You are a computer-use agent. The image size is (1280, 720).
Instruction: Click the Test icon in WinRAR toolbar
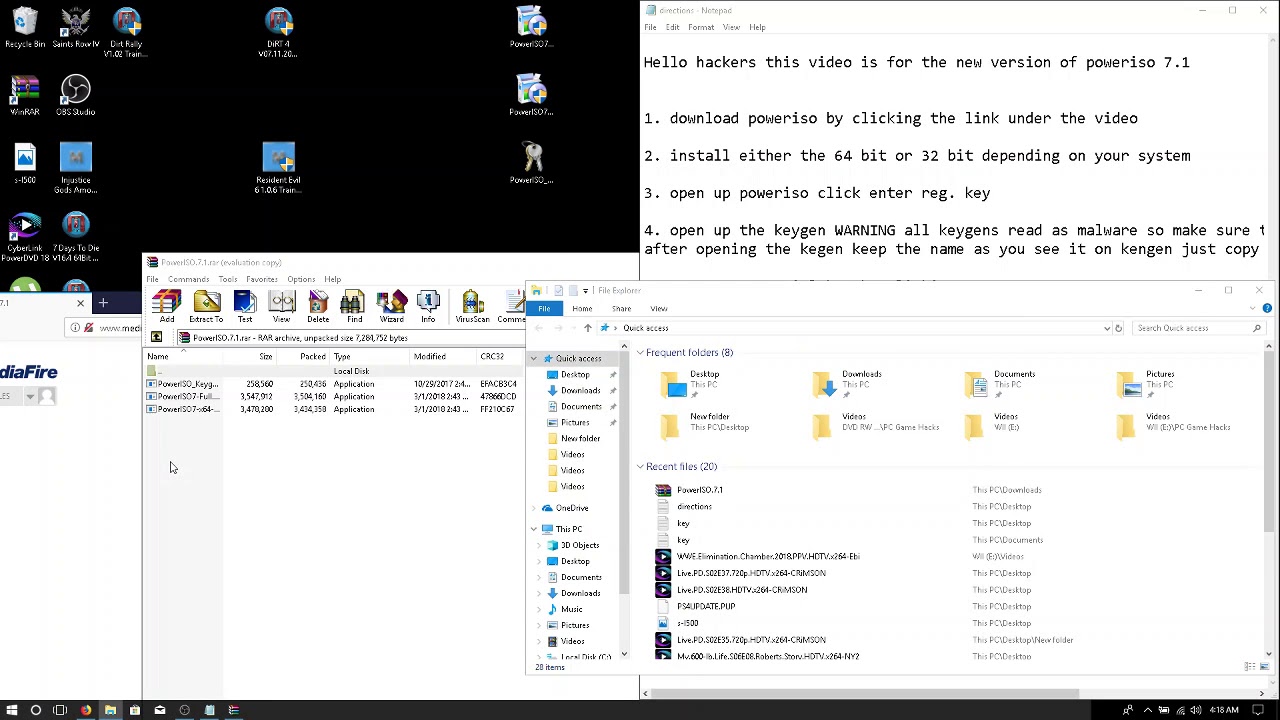(x=245, y=306)
